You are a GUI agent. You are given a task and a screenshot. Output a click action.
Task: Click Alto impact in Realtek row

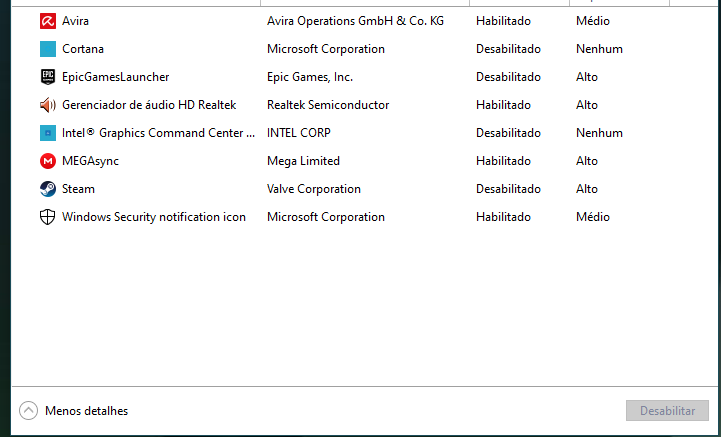pos(587,105)
